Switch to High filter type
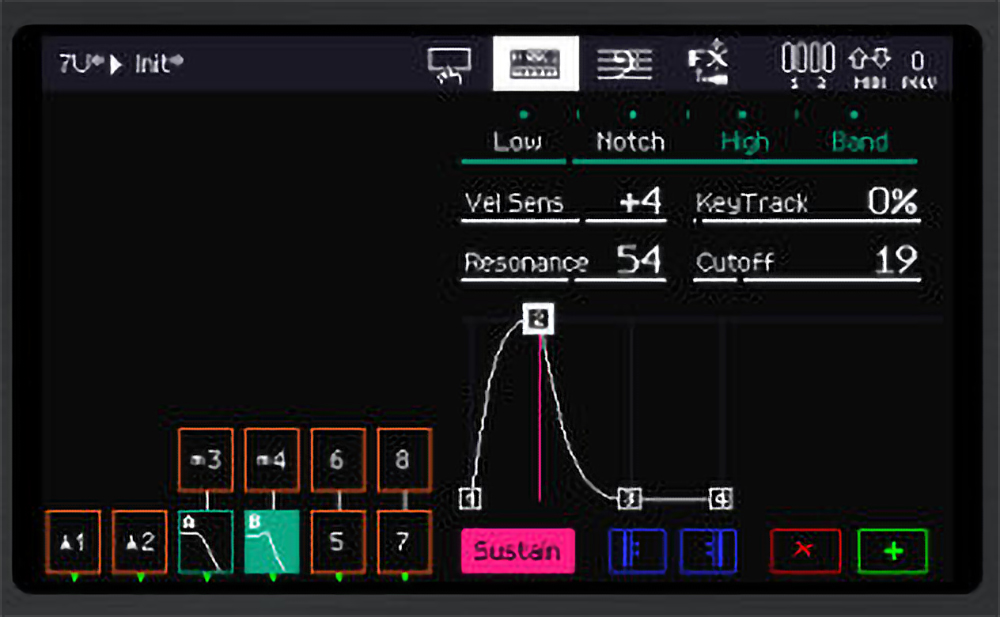This screenshot has height=617, width=1000. coord(745,142)
